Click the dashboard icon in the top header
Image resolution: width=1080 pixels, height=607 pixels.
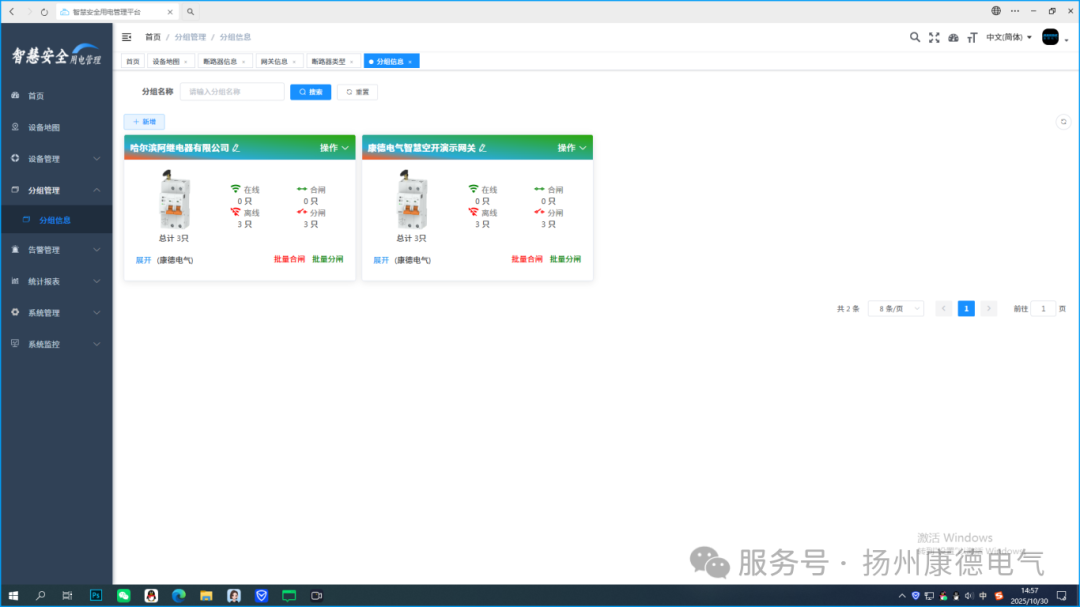click(954, 36)
